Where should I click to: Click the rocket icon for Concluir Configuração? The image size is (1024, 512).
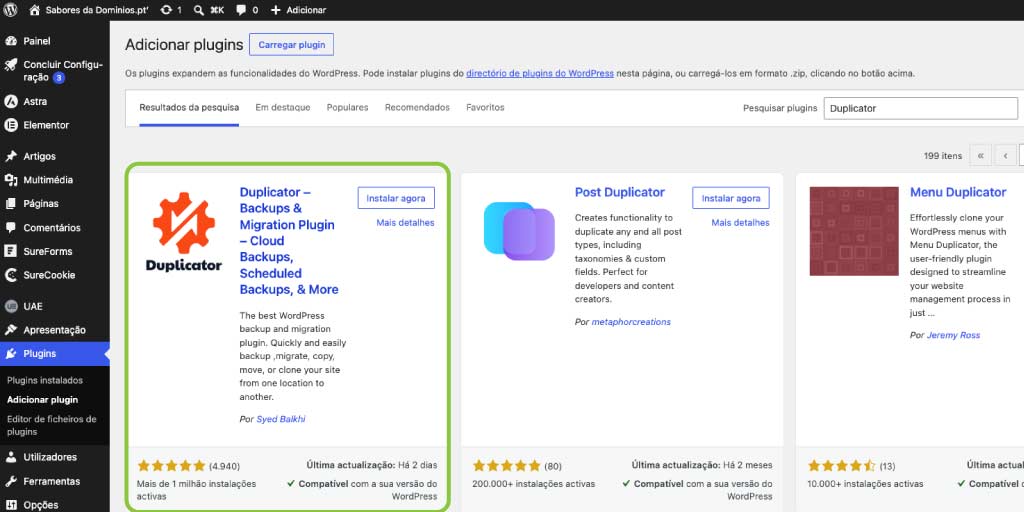10,65
